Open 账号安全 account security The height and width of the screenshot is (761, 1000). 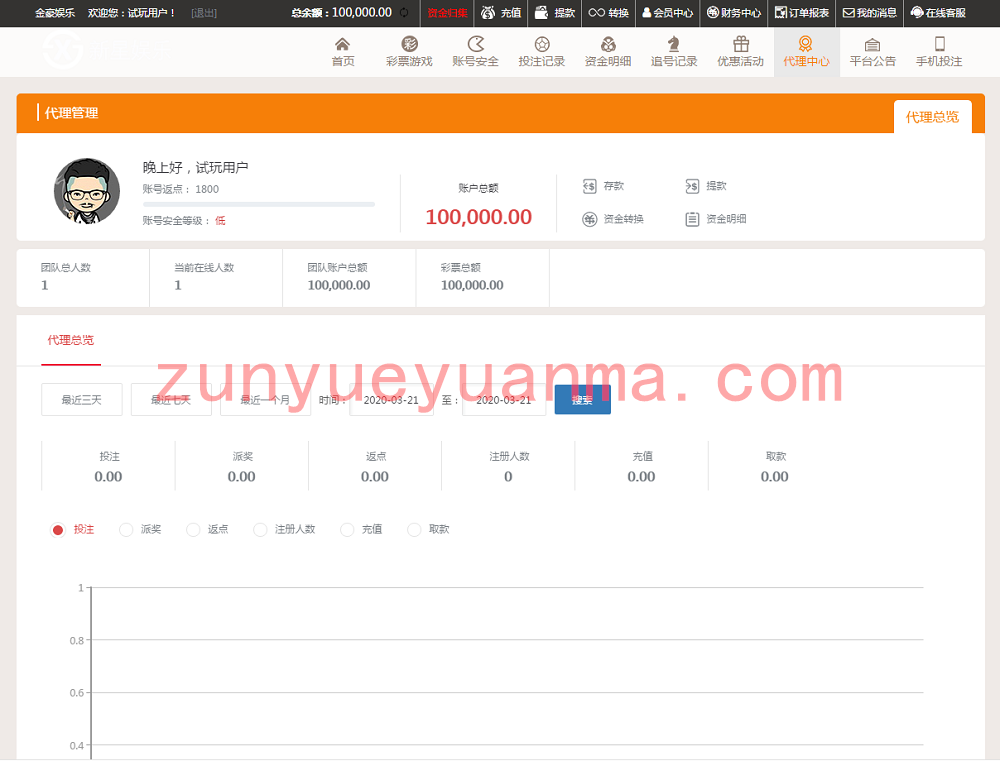point(475,52)
